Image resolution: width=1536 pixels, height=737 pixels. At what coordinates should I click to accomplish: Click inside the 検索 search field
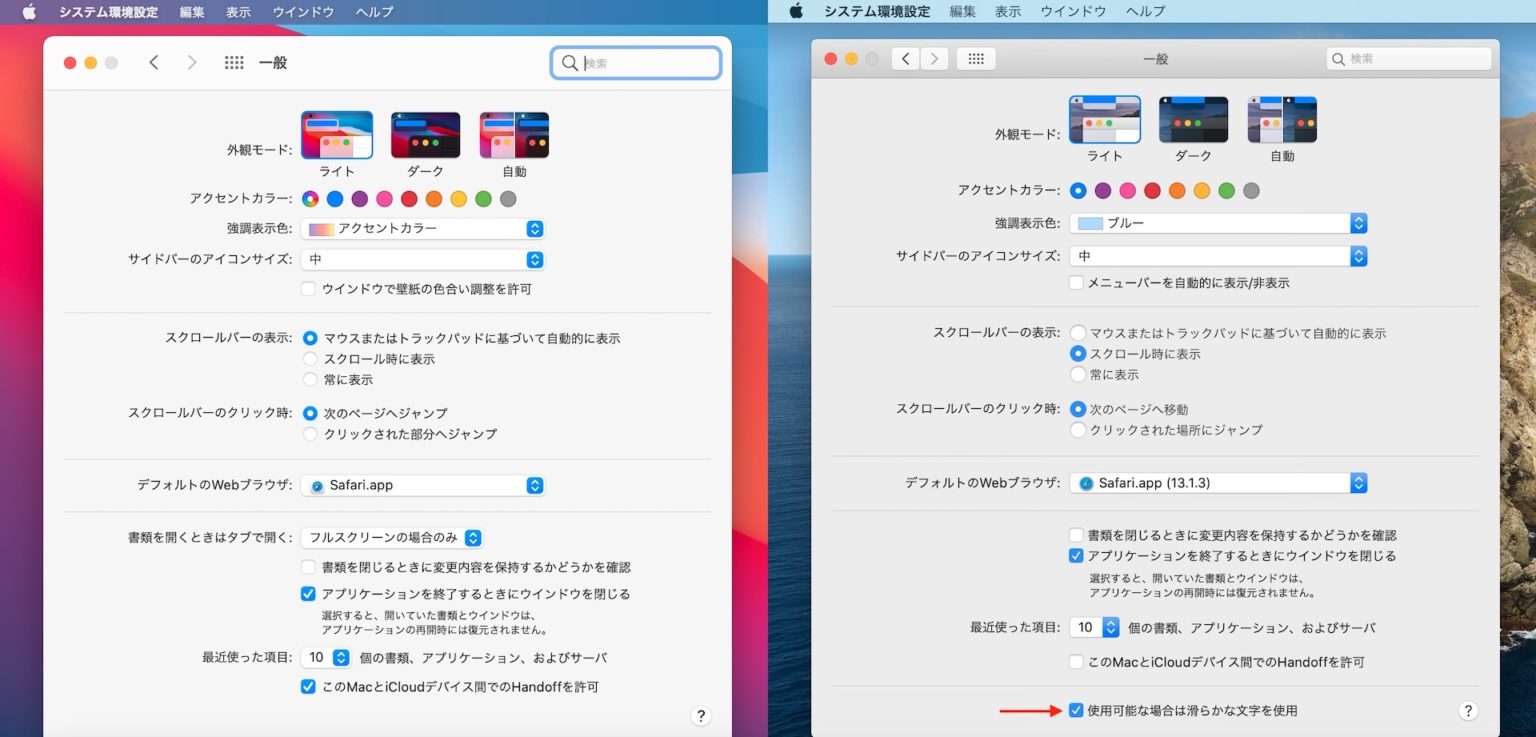pos(635,62)
